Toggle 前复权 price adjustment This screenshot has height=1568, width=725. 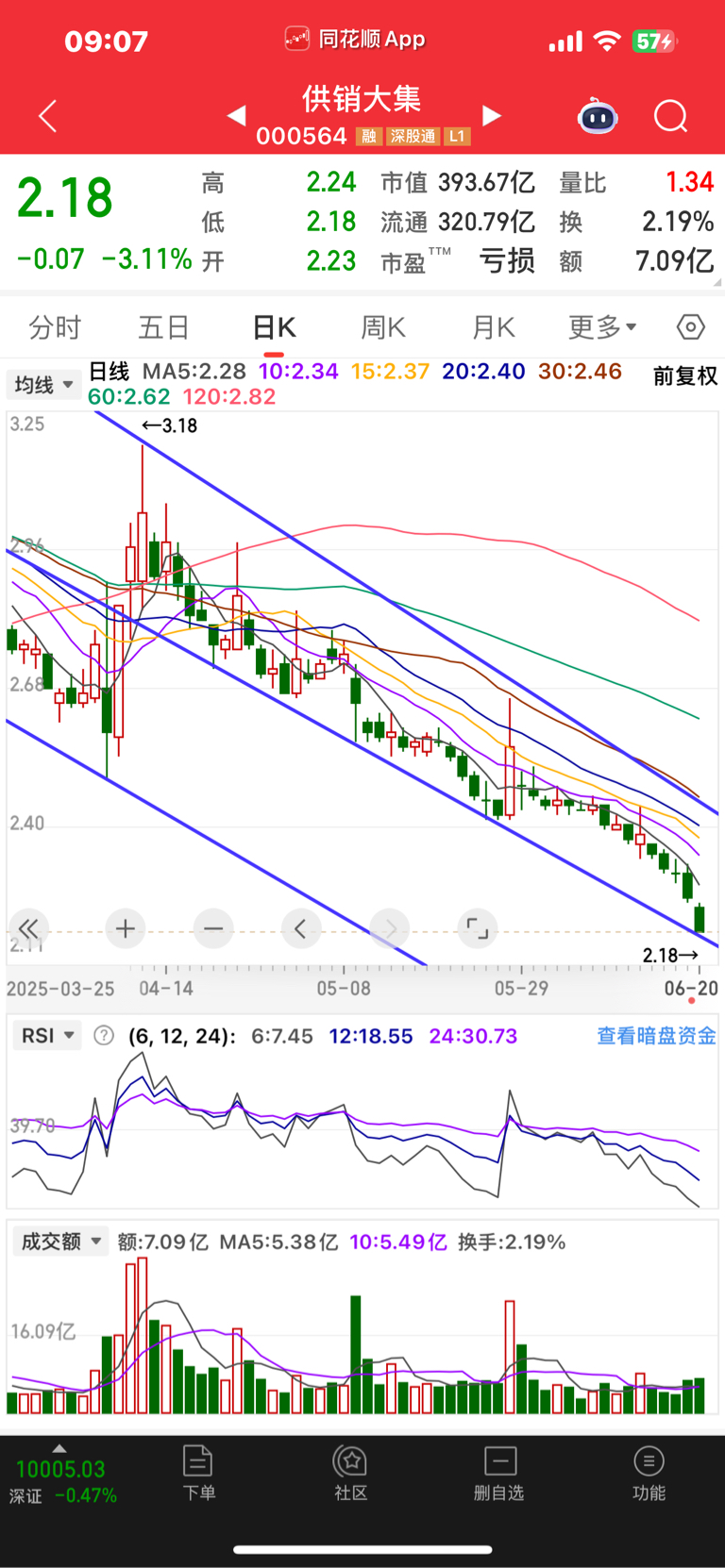(685, 376)
